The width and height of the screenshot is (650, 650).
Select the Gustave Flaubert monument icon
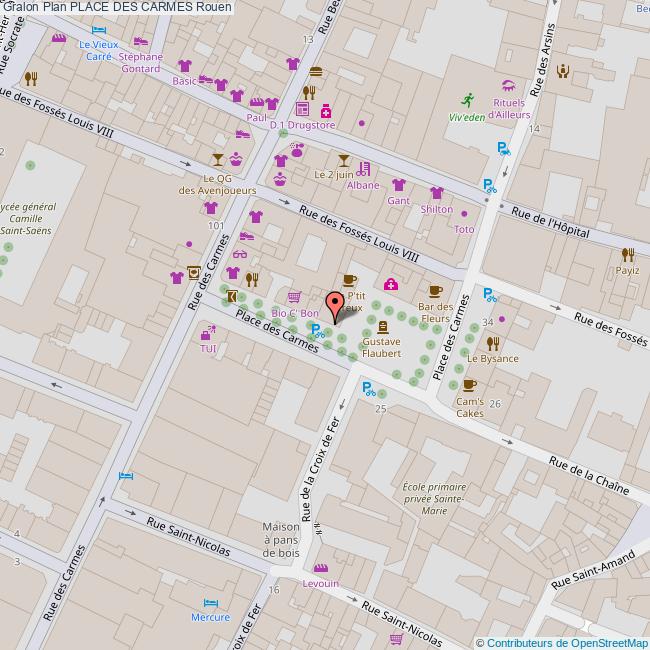tap(381, 327)
